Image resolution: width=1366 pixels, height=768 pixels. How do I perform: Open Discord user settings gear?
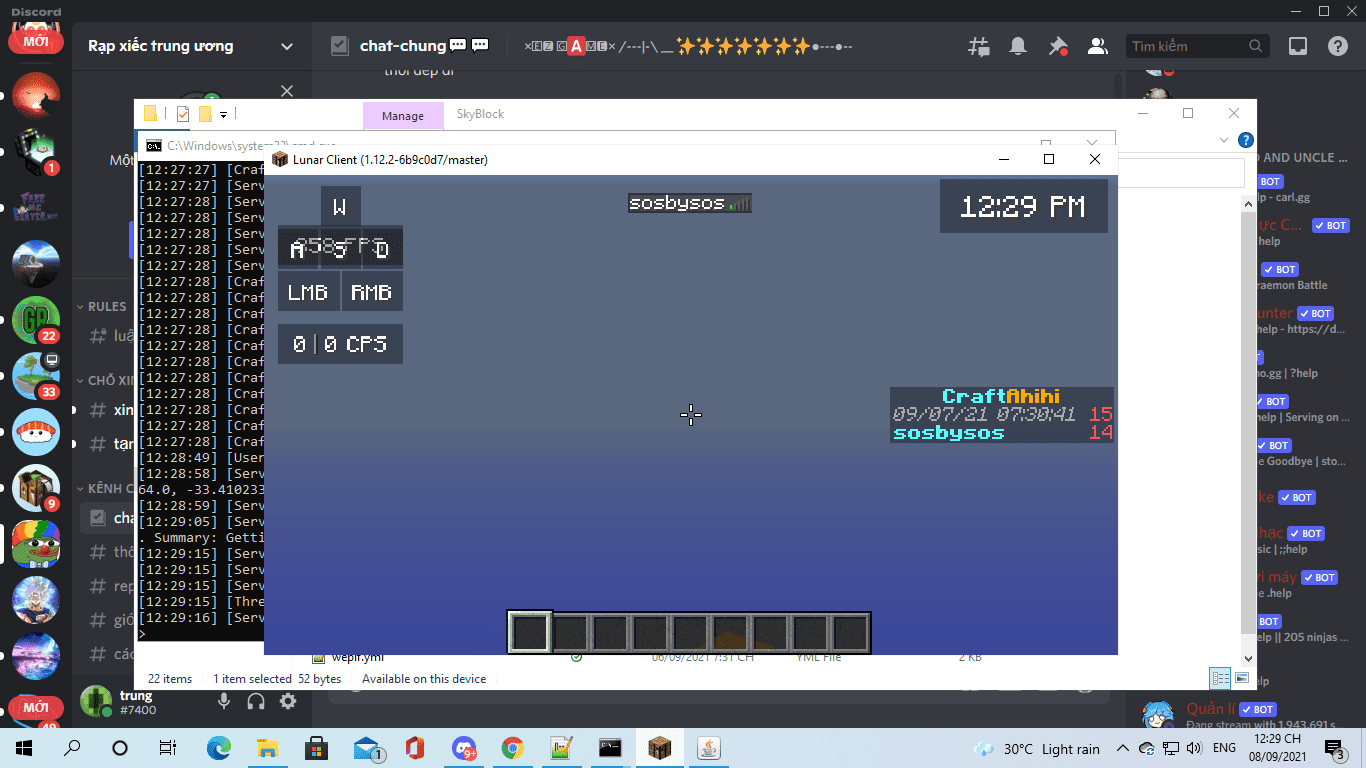pos(288,702)
